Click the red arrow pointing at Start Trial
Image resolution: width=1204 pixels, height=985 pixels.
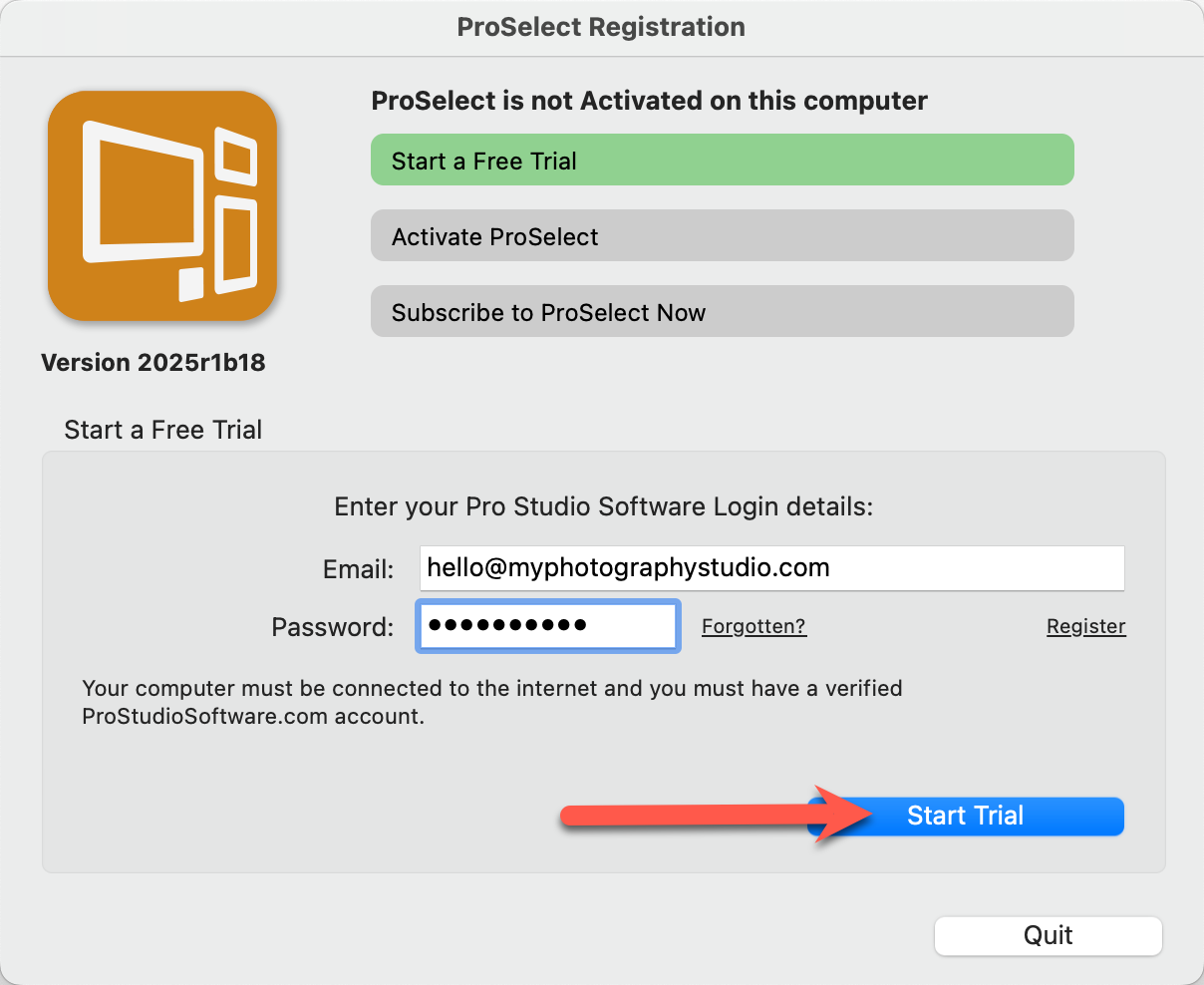pyautogui.click(x=698, y=816)
